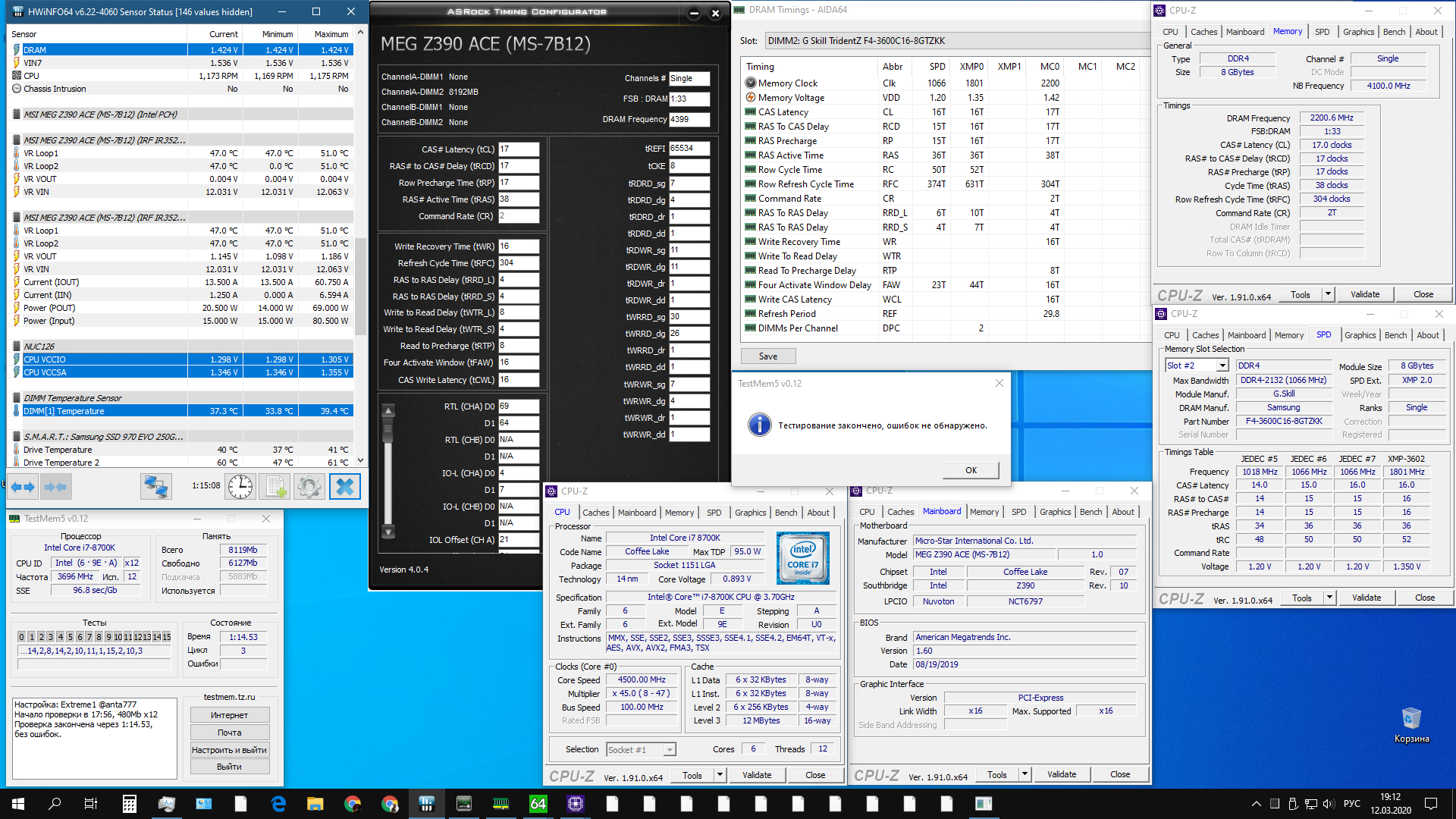Click the blue X close sensors icon
Image resolution: width=1456 pixels, height=819 pixels.
point(344,487)
